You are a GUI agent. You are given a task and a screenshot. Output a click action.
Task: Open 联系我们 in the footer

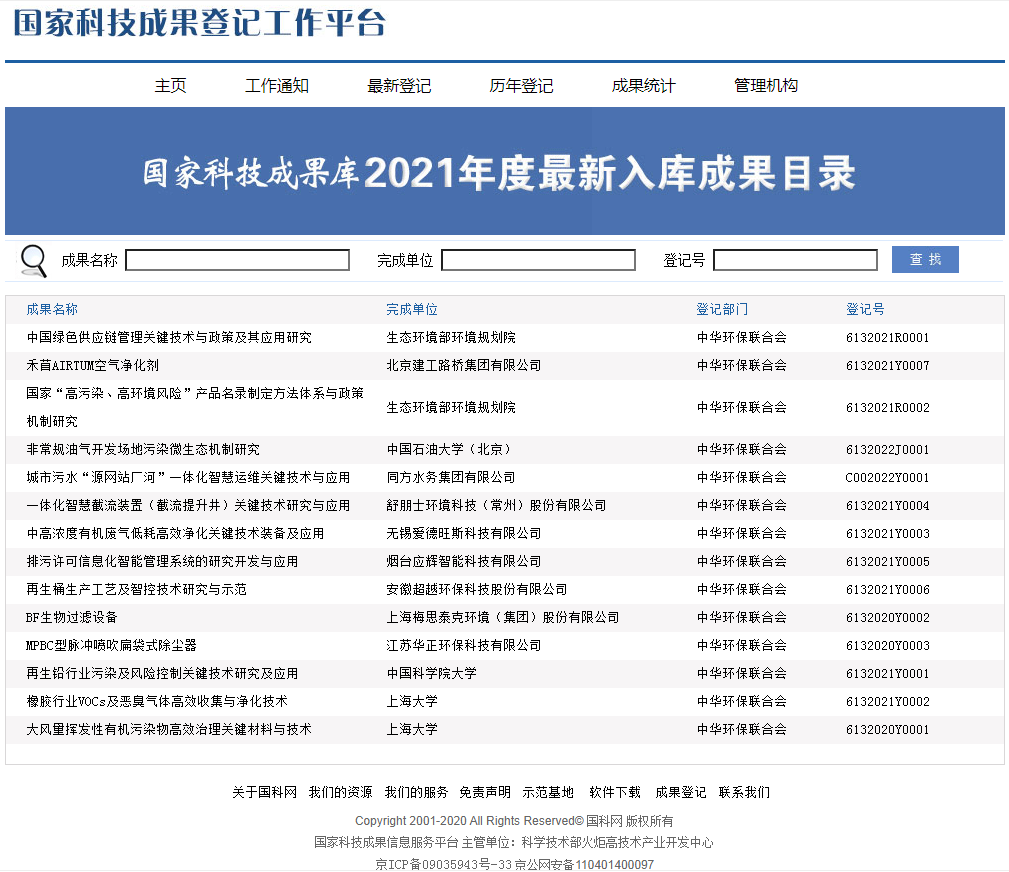click(x=744, y=793)
